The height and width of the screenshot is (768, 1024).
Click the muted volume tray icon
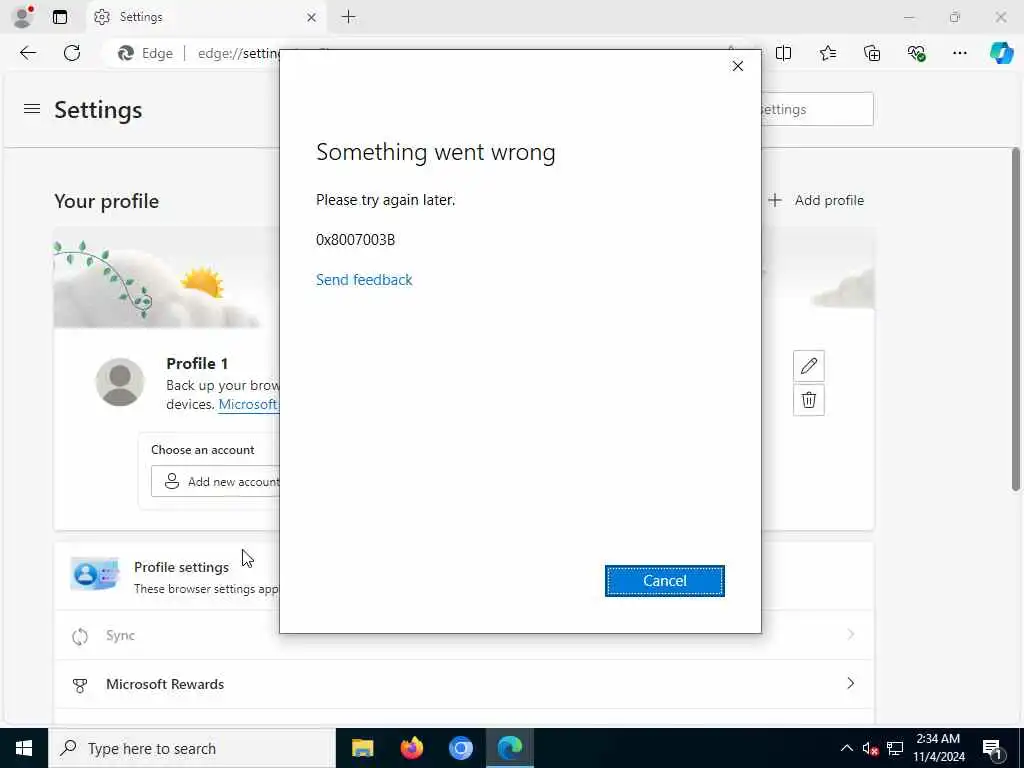pyautogui.click(x=870, y=748)
